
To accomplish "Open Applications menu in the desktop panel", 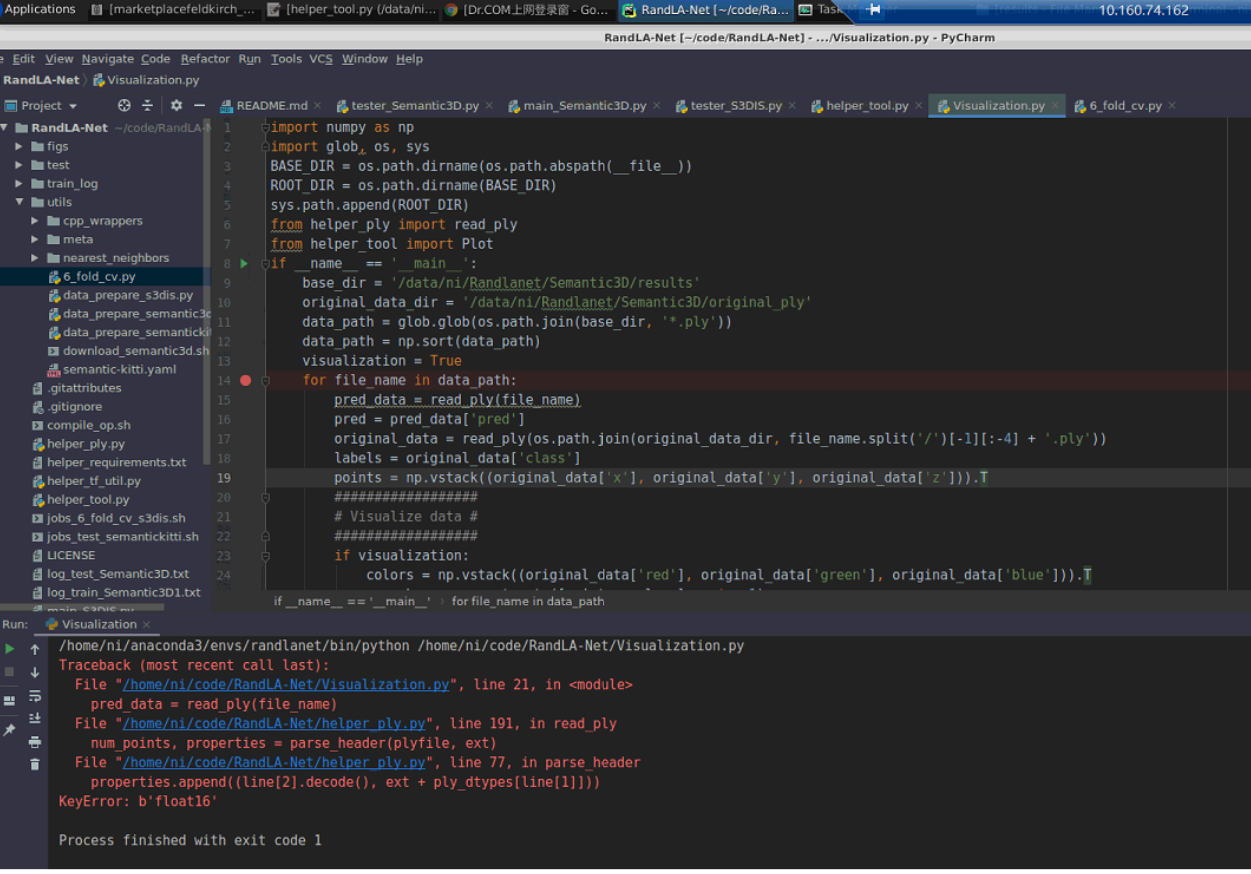I will (40, 10).
